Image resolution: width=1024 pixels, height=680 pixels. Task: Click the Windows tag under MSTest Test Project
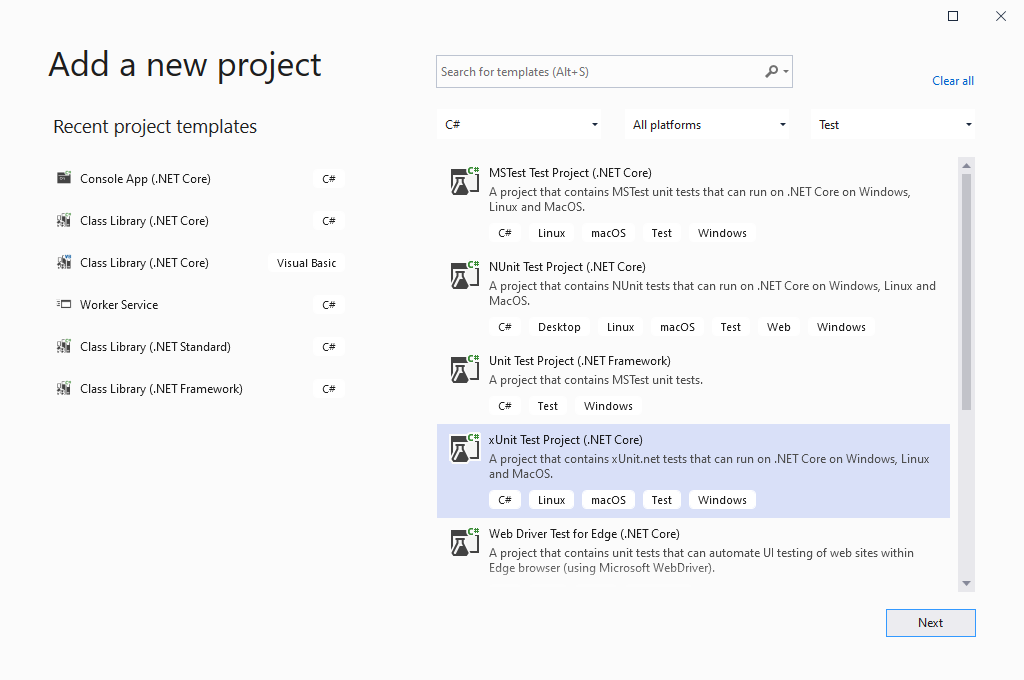pyautogui.click(x=722, y=233)
